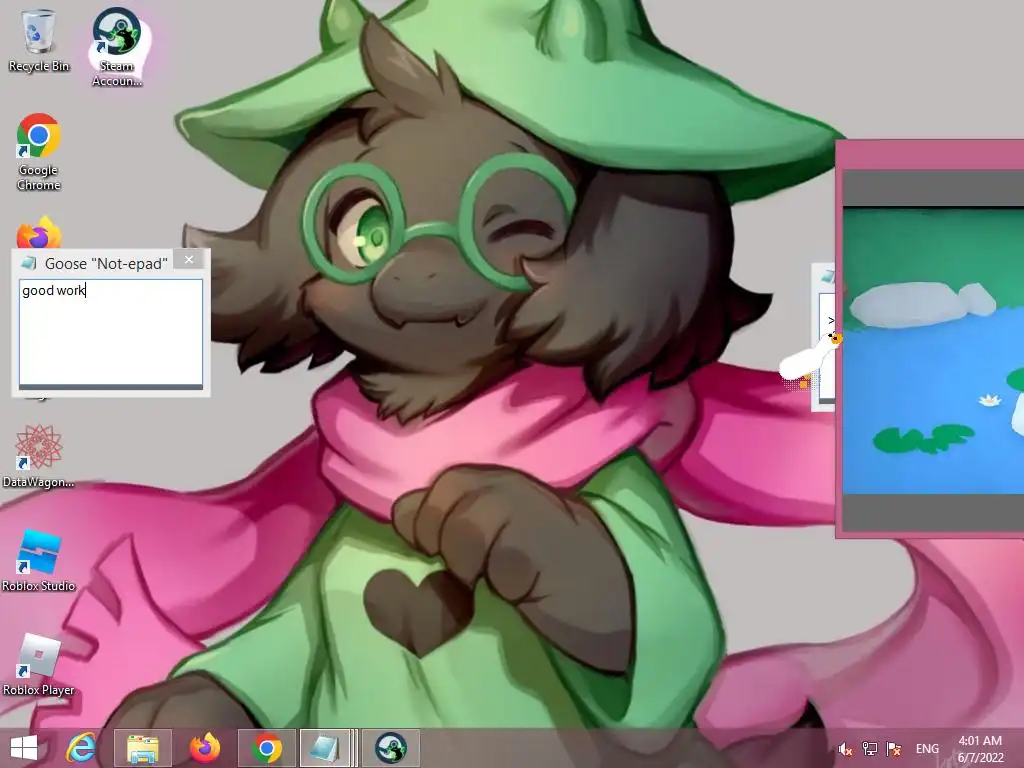Select the Steam Account app in taskbar

[391, 748]
